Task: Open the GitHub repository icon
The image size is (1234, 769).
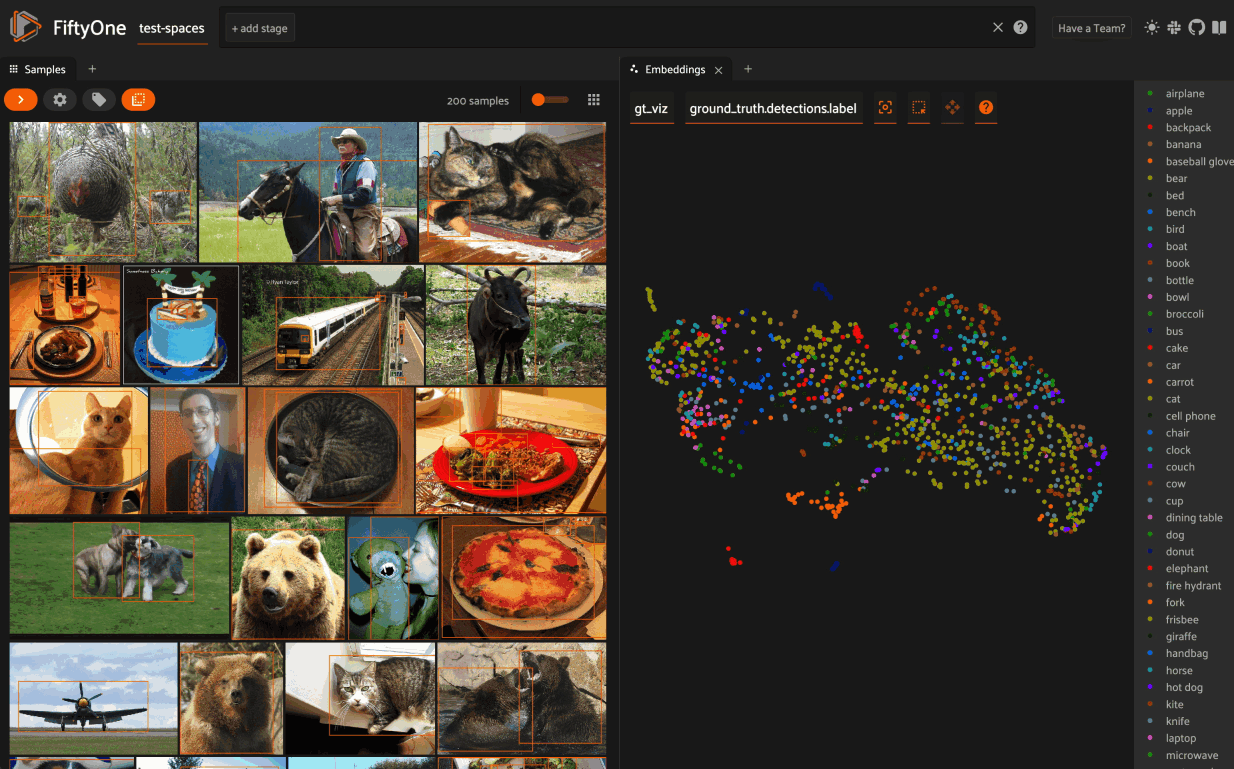Action: pos(1197,28)
